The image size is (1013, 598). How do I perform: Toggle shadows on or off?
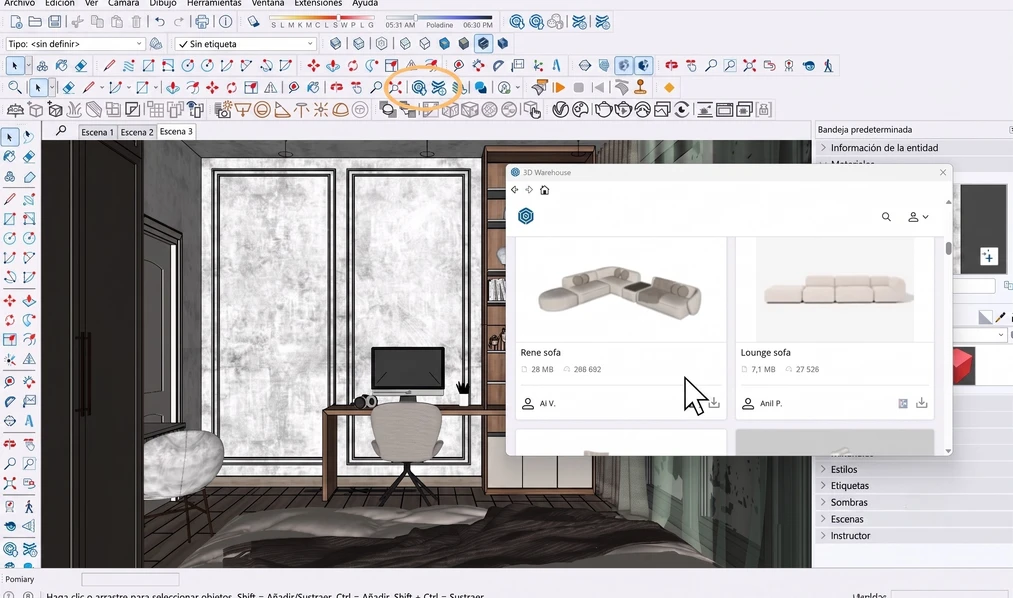pos(253,22)
